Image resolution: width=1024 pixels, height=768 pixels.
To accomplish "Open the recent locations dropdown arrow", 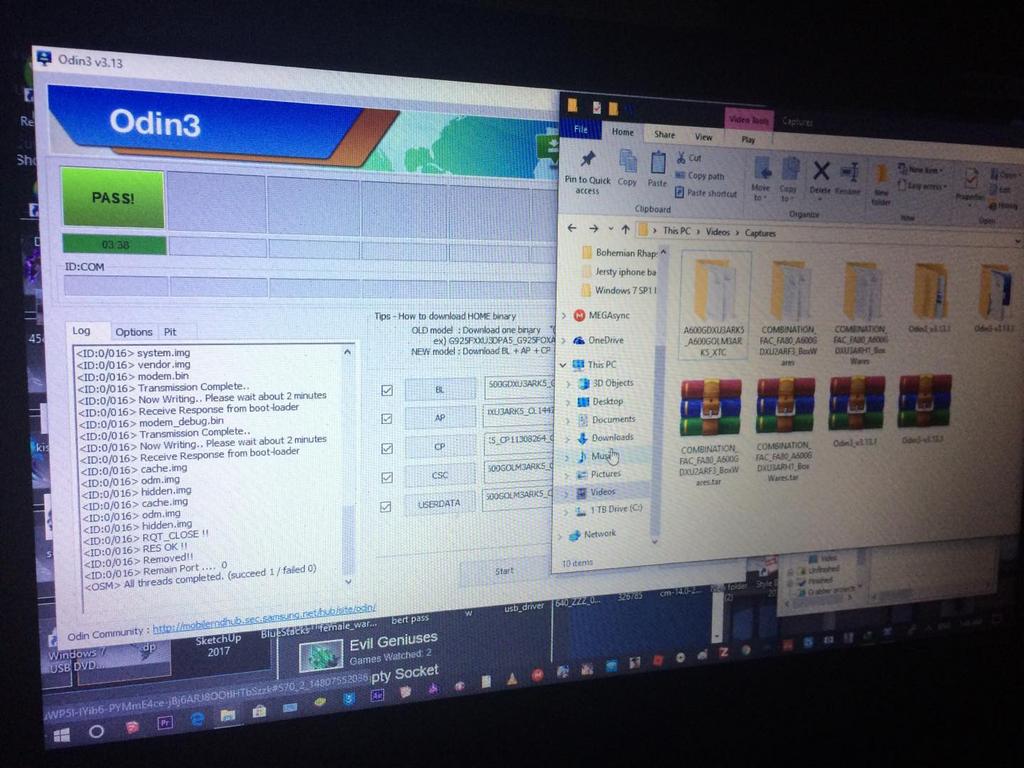I will point(611,229).
